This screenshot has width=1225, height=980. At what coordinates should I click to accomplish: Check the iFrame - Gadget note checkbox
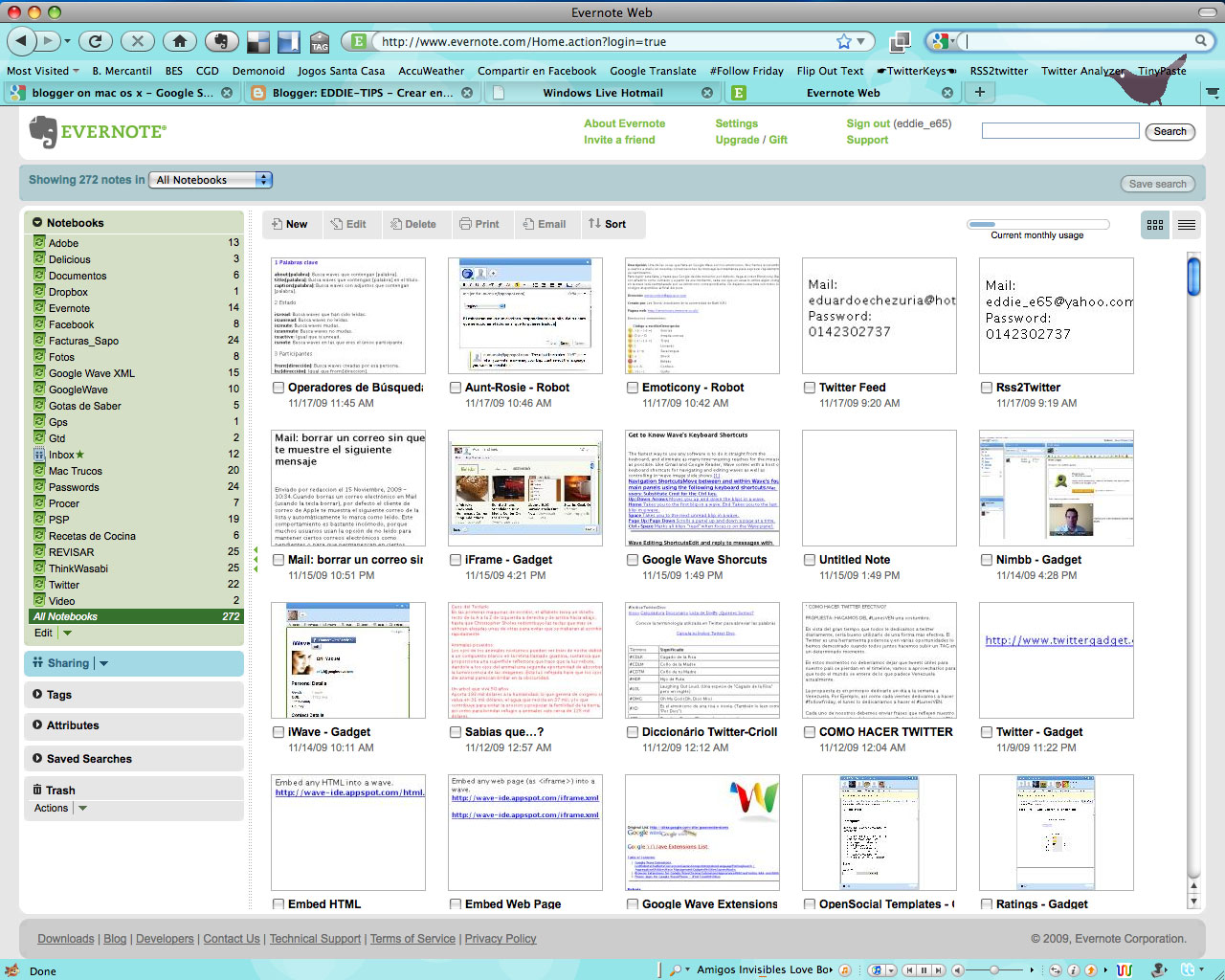point(456,560)
